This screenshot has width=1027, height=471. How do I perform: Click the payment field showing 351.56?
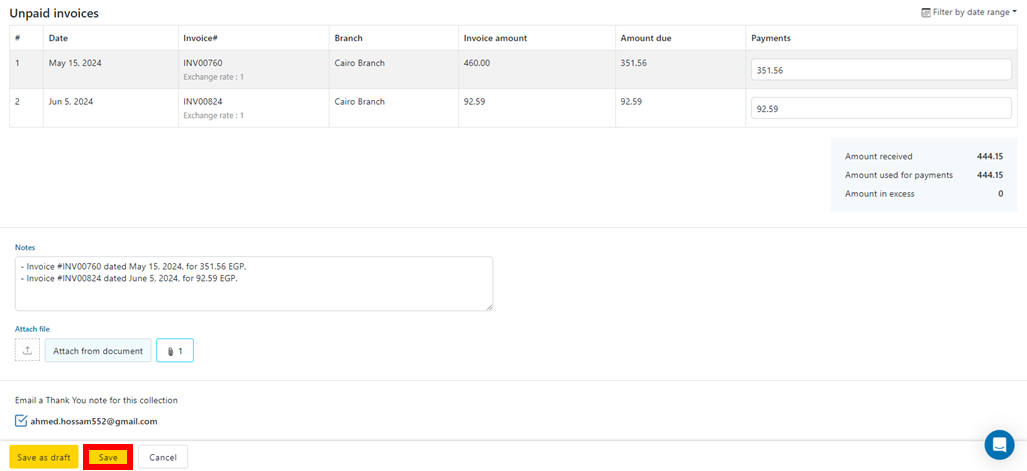point(881,70)
